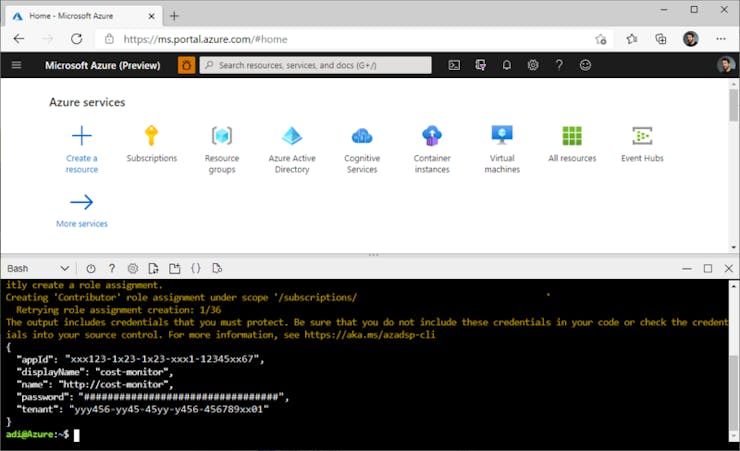The width and height of the screenshot is (740, 451).
Task: Open a new browser tab
Action: [174, 16]
